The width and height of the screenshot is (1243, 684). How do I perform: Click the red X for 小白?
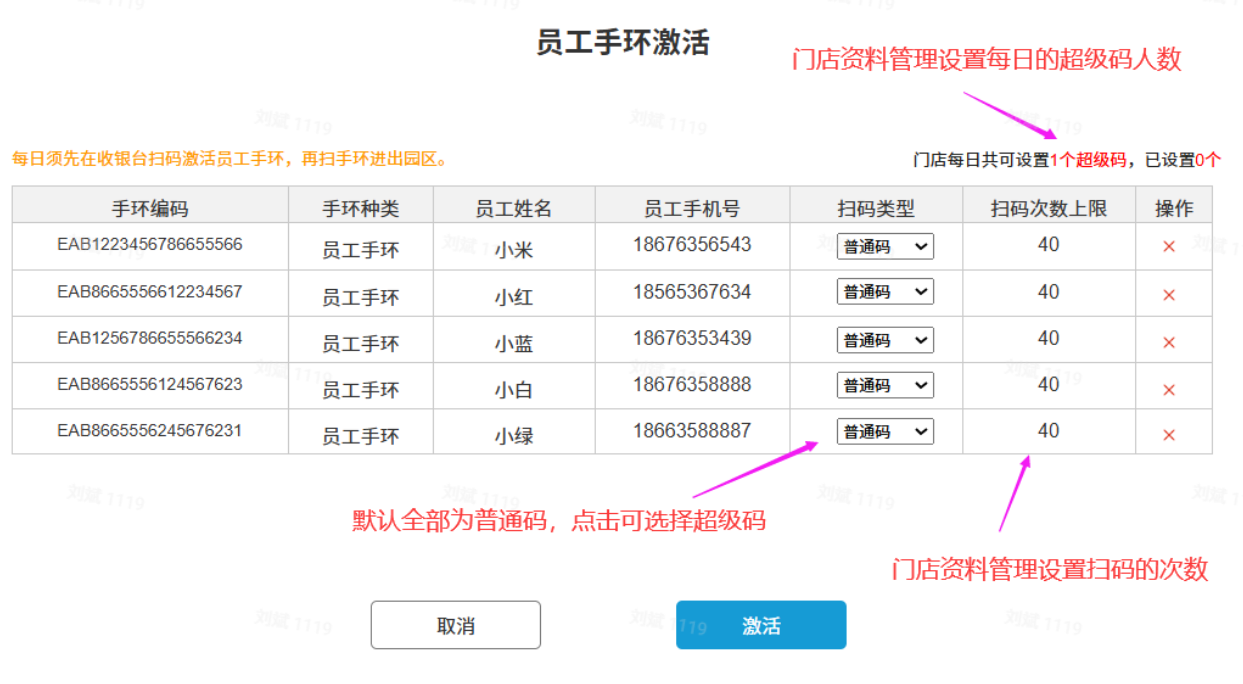pos(1169,389)
